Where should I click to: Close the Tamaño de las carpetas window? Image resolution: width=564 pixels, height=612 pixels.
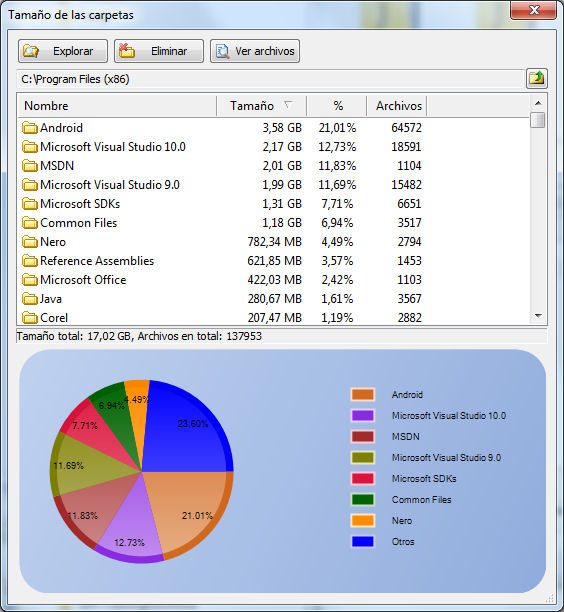coord(534,10)
